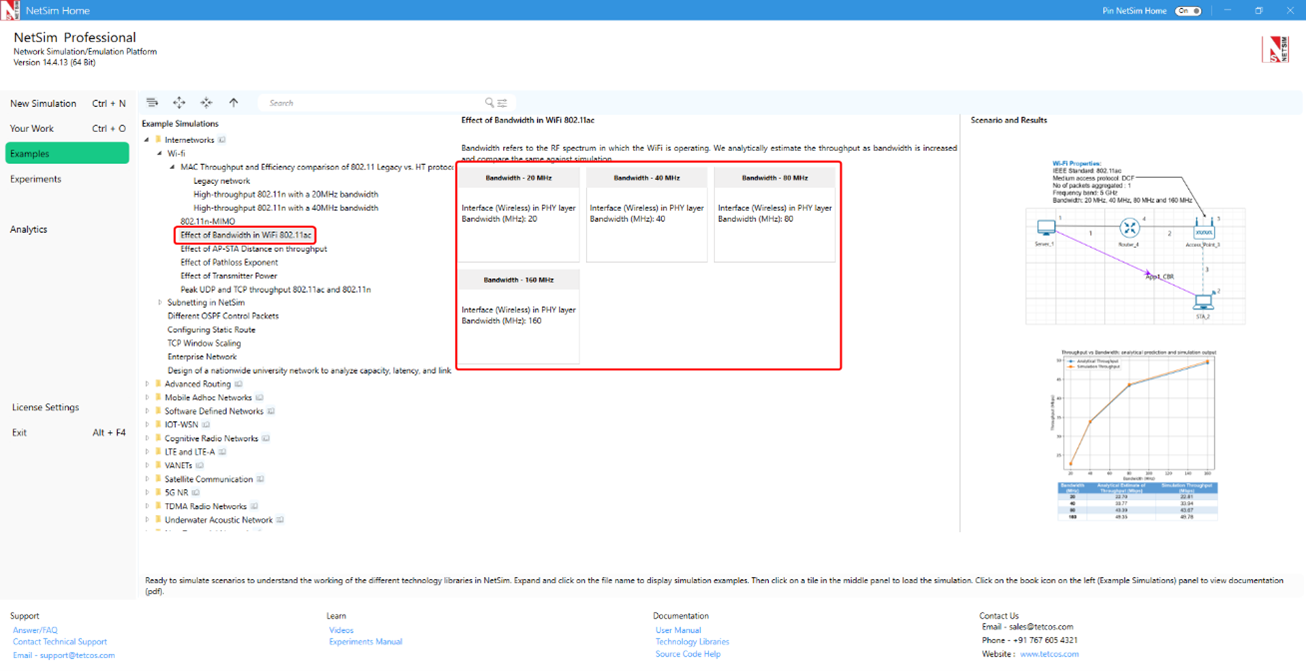Open the VANETs documentation book icon

(x=200, y=466)
